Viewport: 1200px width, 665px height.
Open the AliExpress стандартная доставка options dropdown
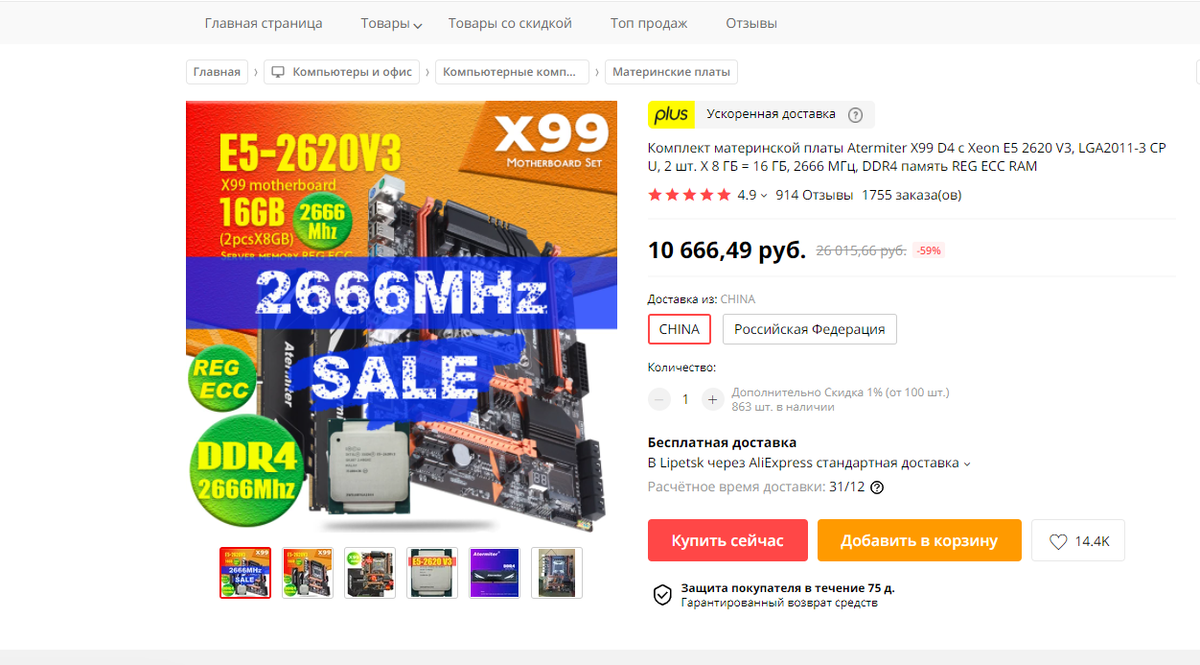tap(967, 464)
